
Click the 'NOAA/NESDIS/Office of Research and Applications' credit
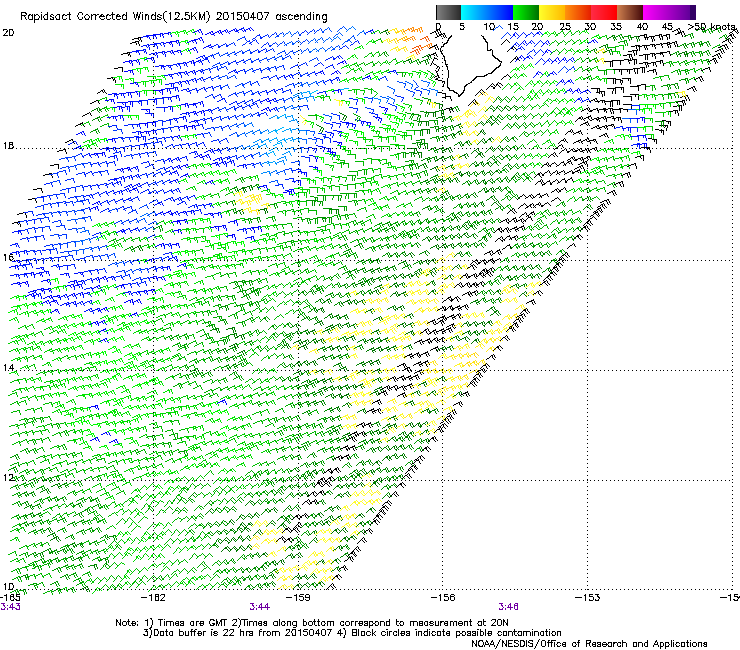click(589, 644)
